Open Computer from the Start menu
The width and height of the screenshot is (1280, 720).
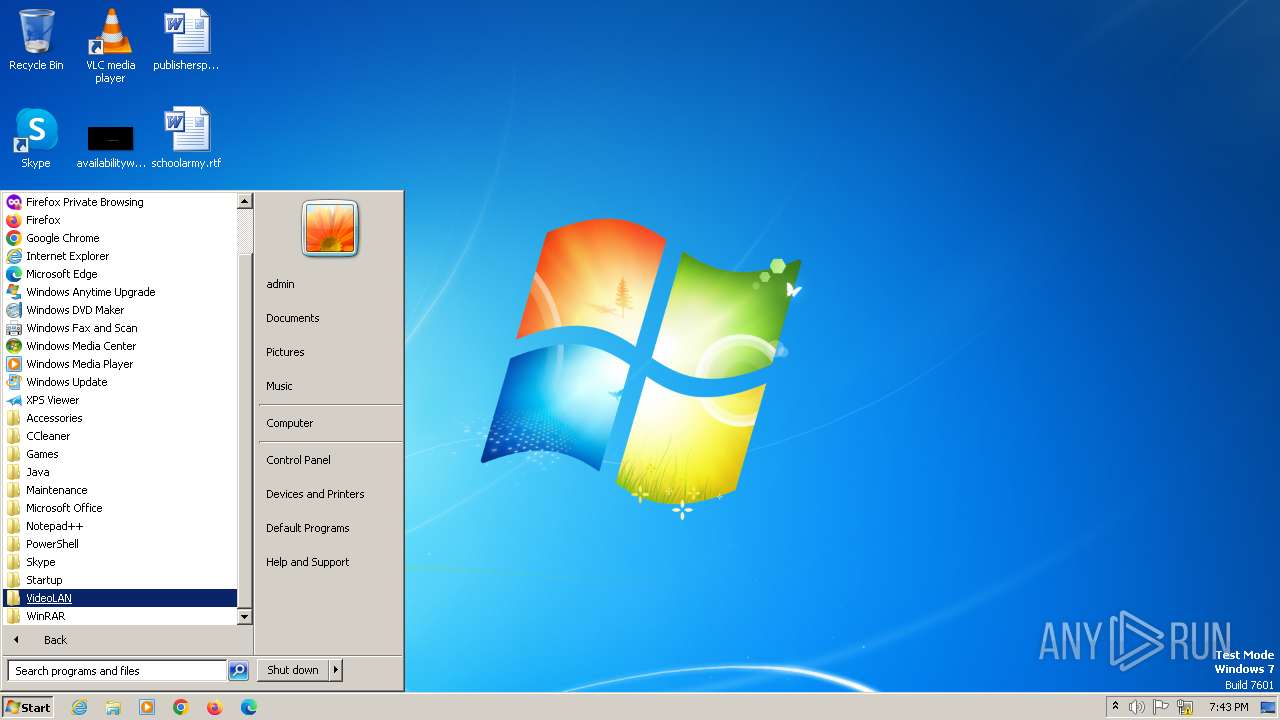click(330, 423)
